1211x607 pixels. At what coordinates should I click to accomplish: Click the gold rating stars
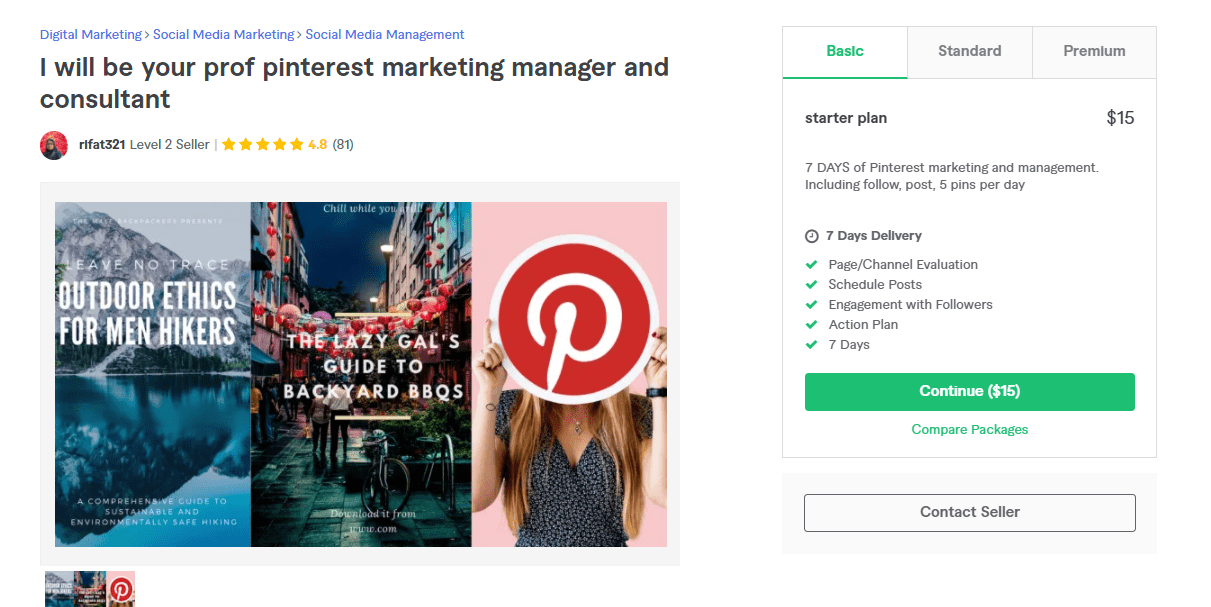tap(262, 144)
